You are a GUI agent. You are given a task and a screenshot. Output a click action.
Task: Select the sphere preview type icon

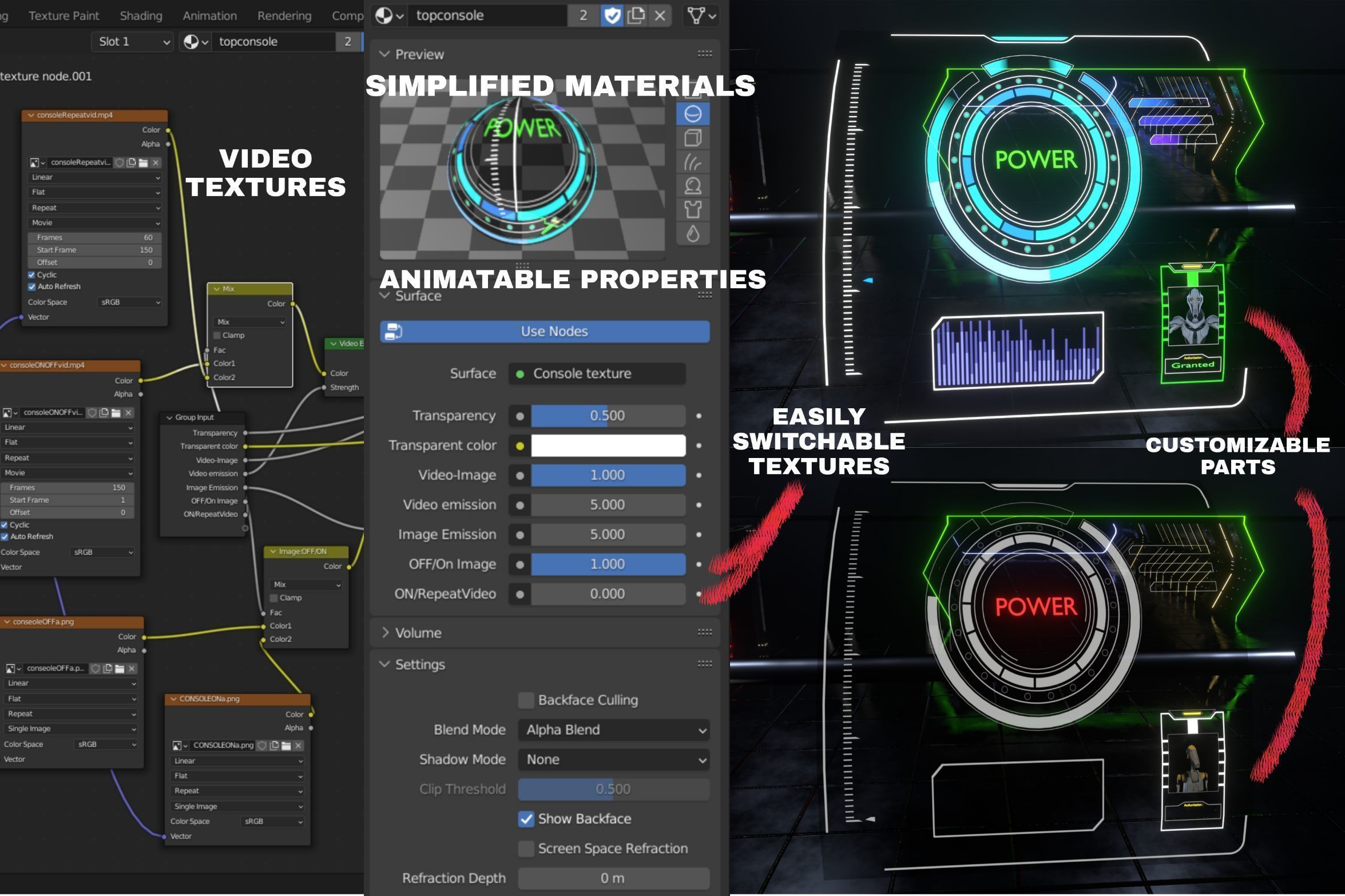tap(693, 114)
